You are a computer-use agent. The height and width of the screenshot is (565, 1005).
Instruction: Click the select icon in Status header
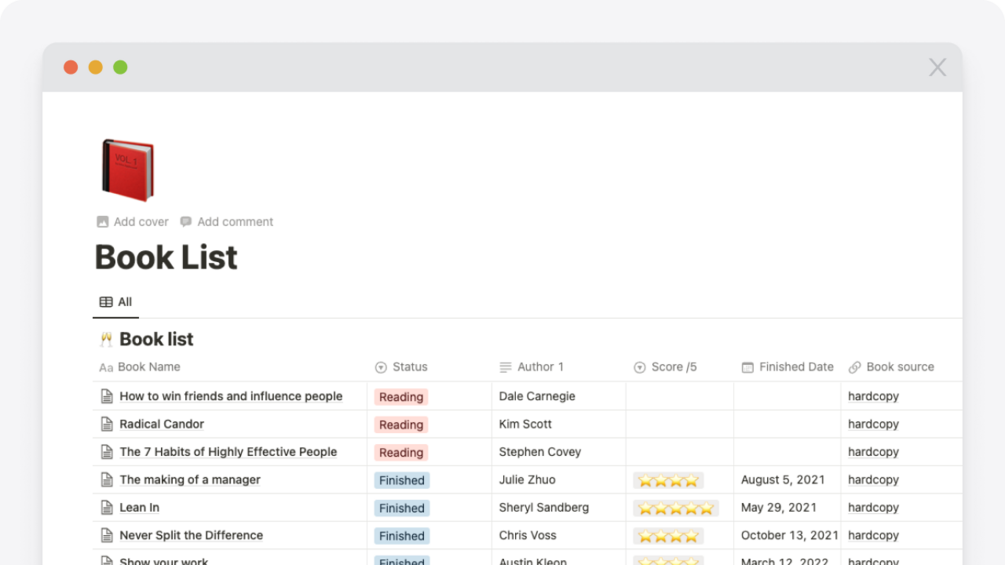tap(381, 367)
